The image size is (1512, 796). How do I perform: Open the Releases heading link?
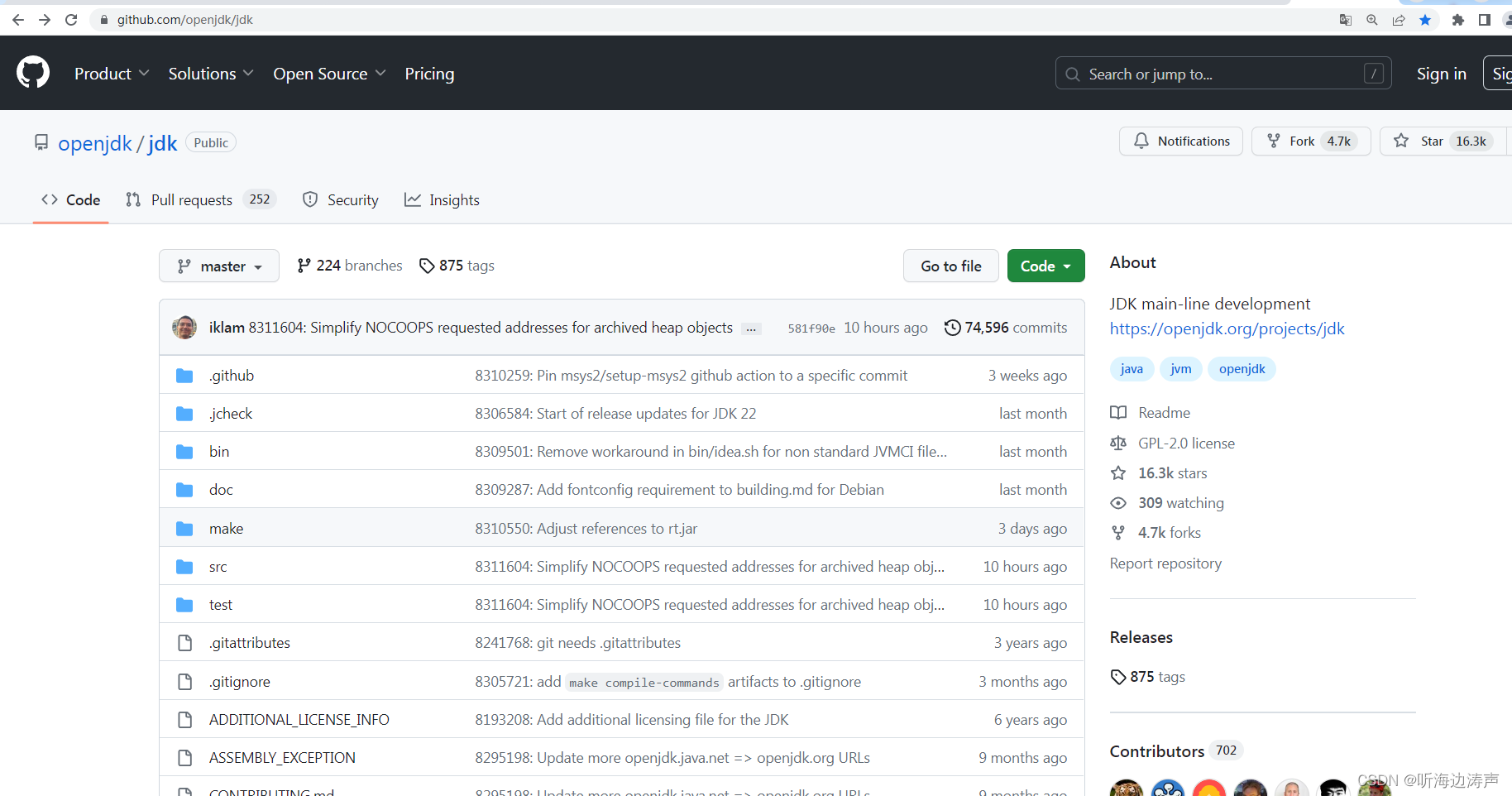click(x=1141, y=637)
